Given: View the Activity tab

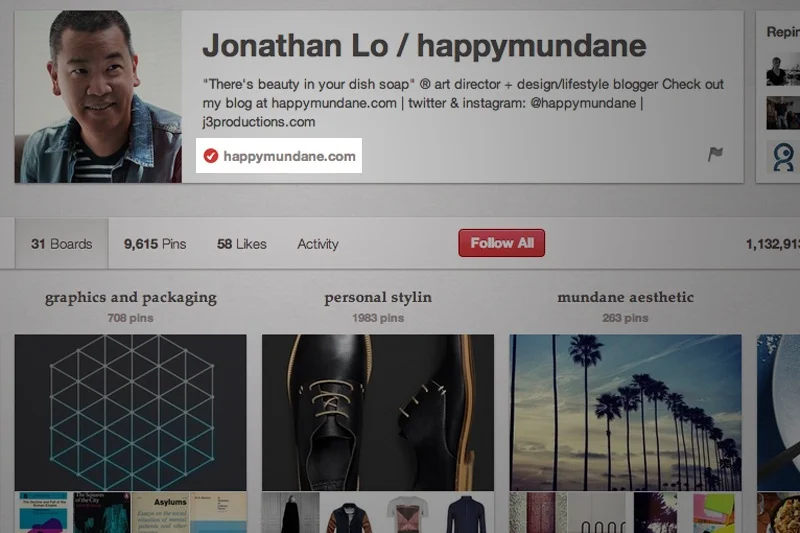Looking at the screenshot, I should (318, 244).
